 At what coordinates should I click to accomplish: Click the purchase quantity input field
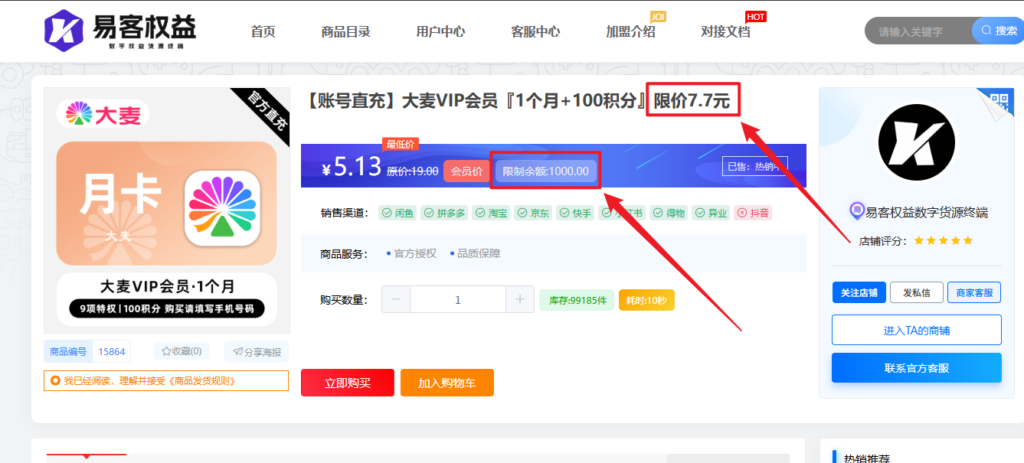458,300
